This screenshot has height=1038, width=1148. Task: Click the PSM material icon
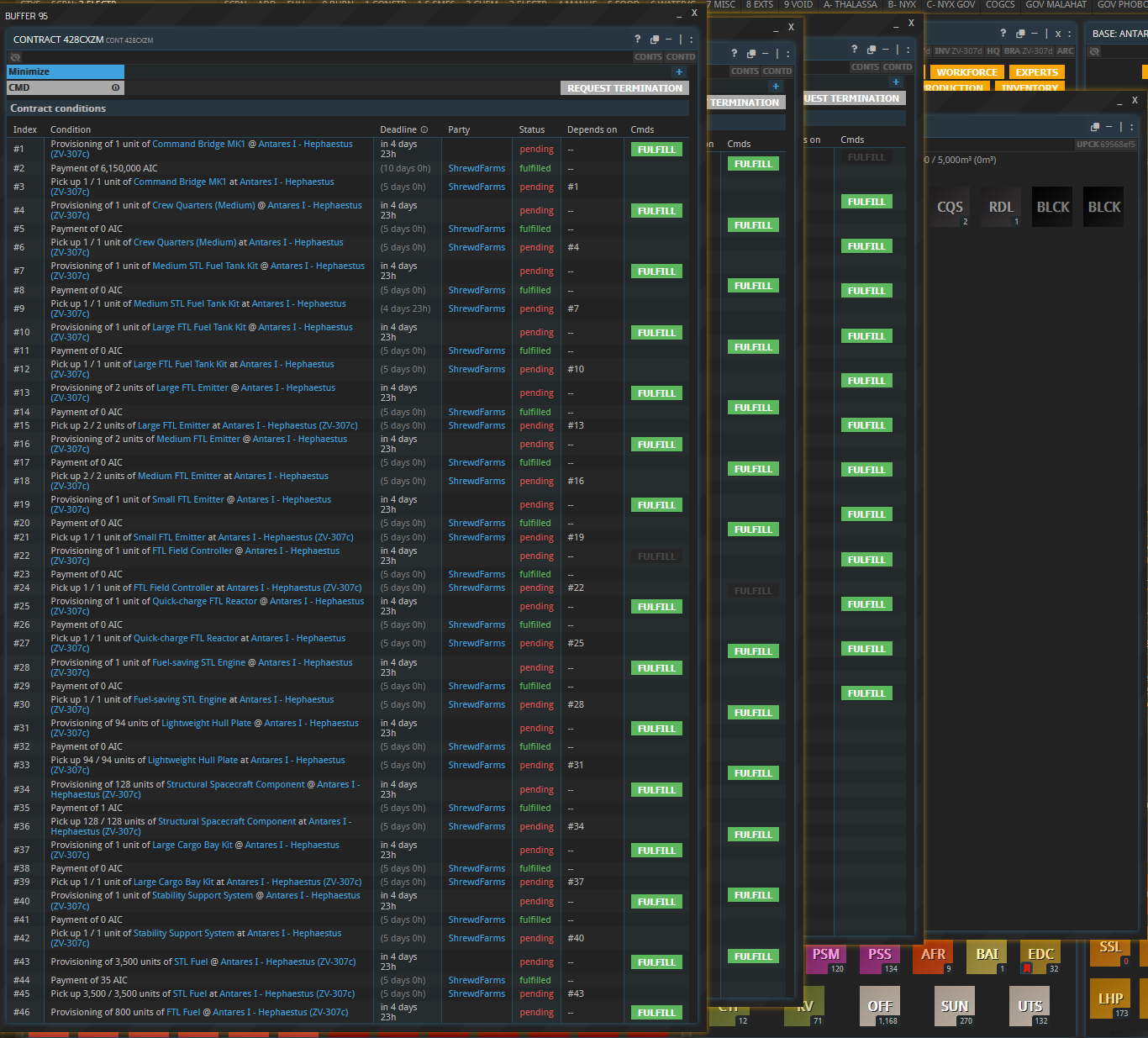[x=825, y=956]
